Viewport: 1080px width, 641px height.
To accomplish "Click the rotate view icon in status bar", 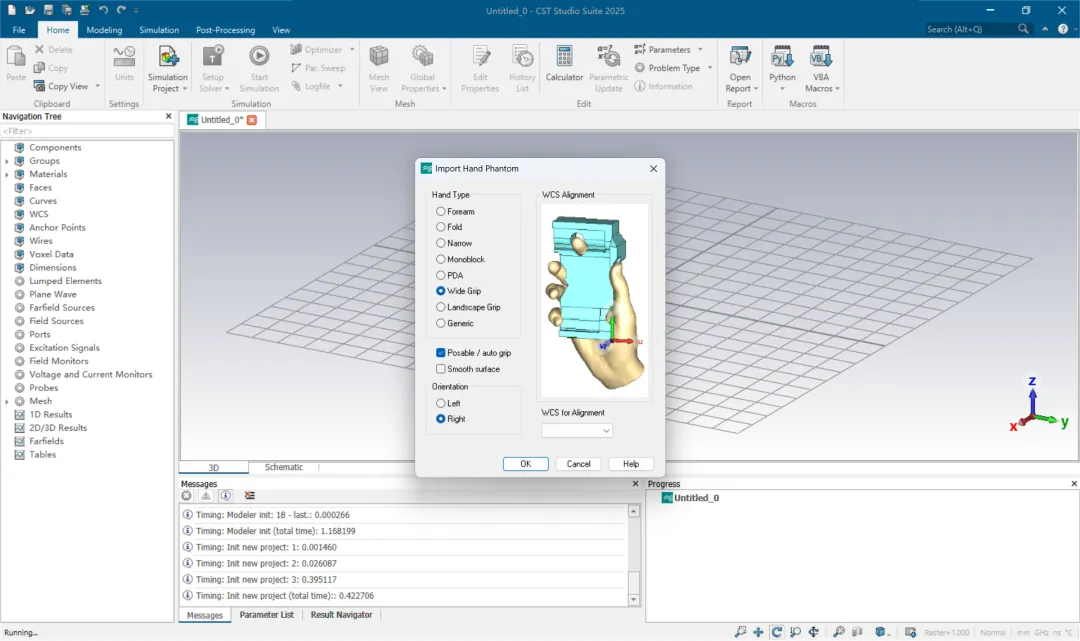I will 777,632.
